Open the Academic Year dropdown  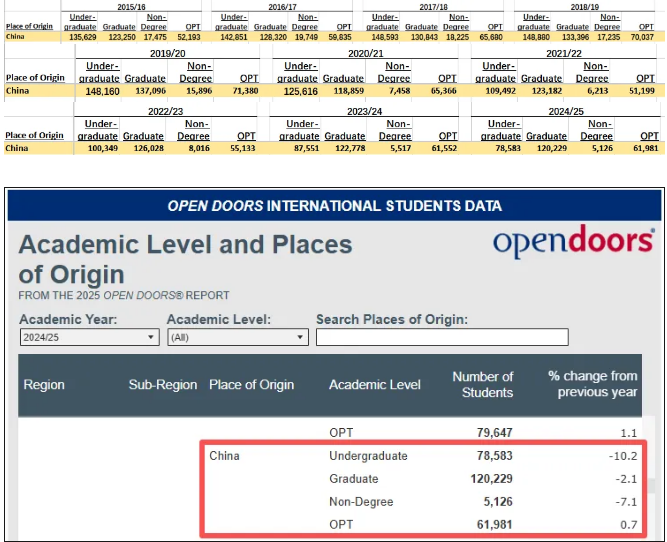coord(89,338)
